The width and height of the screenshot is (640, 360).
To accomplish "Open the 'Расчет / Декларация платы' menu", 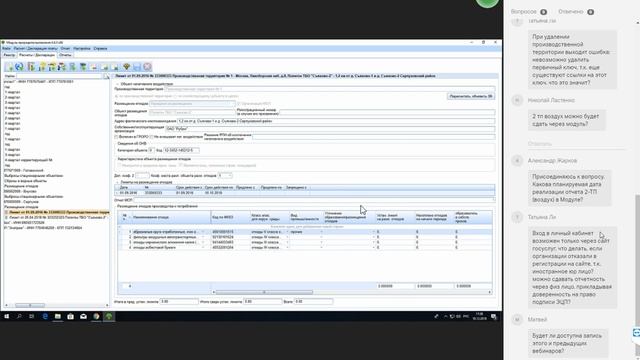I will click(36, 49).
